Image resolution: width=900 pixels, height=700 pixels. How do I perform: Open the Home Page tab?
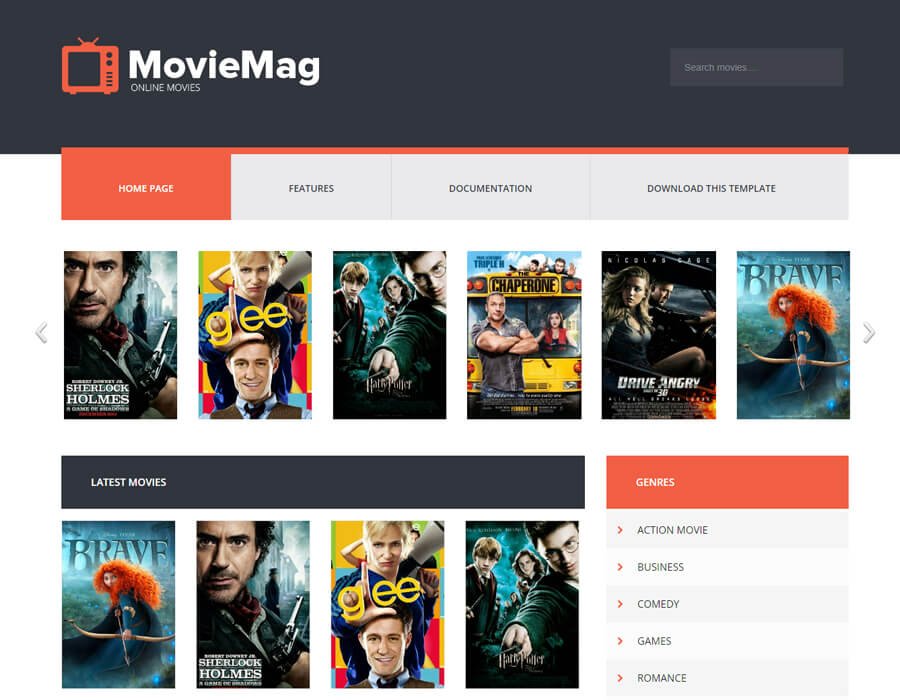click(146, 188)
